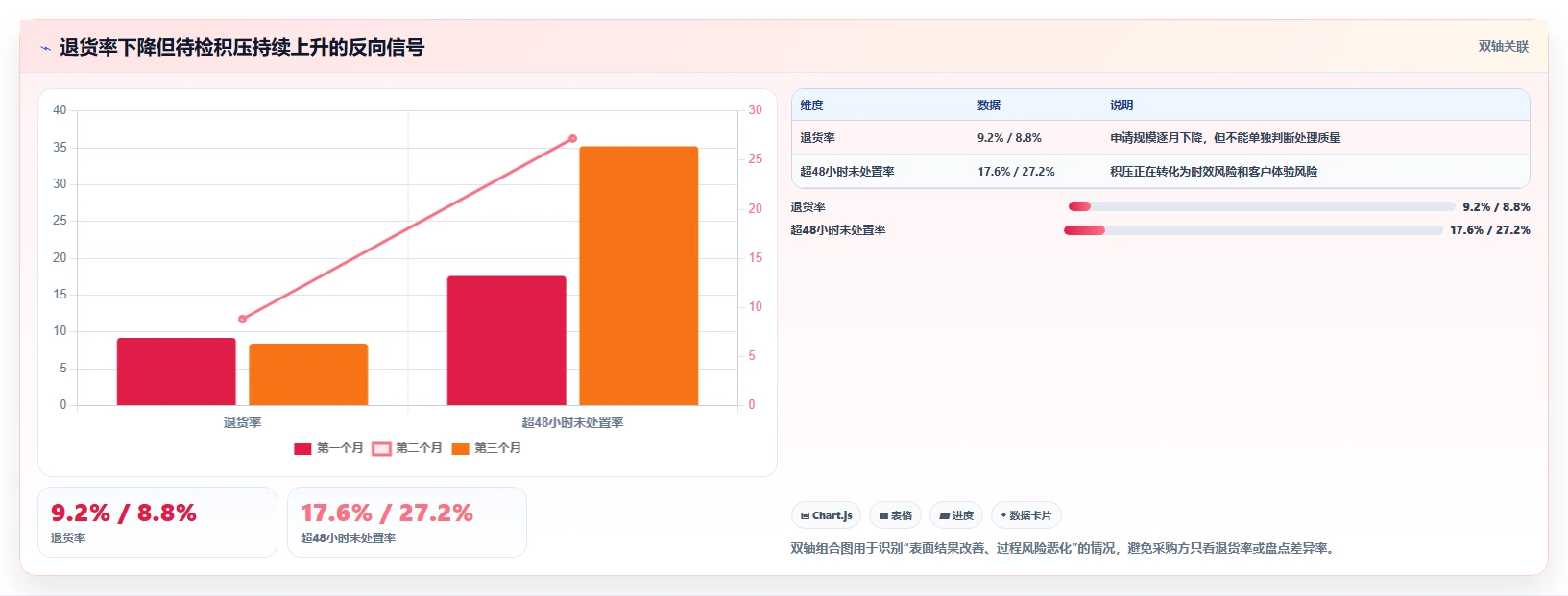Click the 退货率 progress label
This screenshot has width=1568, height=596.
click(x=808, y=207)
